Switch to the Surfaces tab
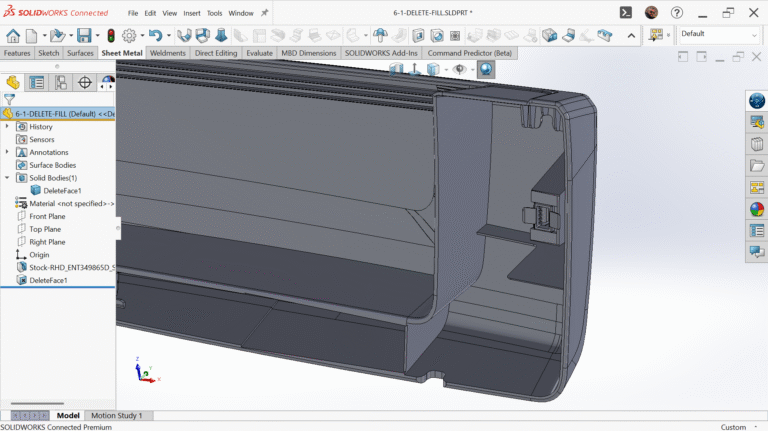Viewport: 768px width, 431px height. (80, 53)
